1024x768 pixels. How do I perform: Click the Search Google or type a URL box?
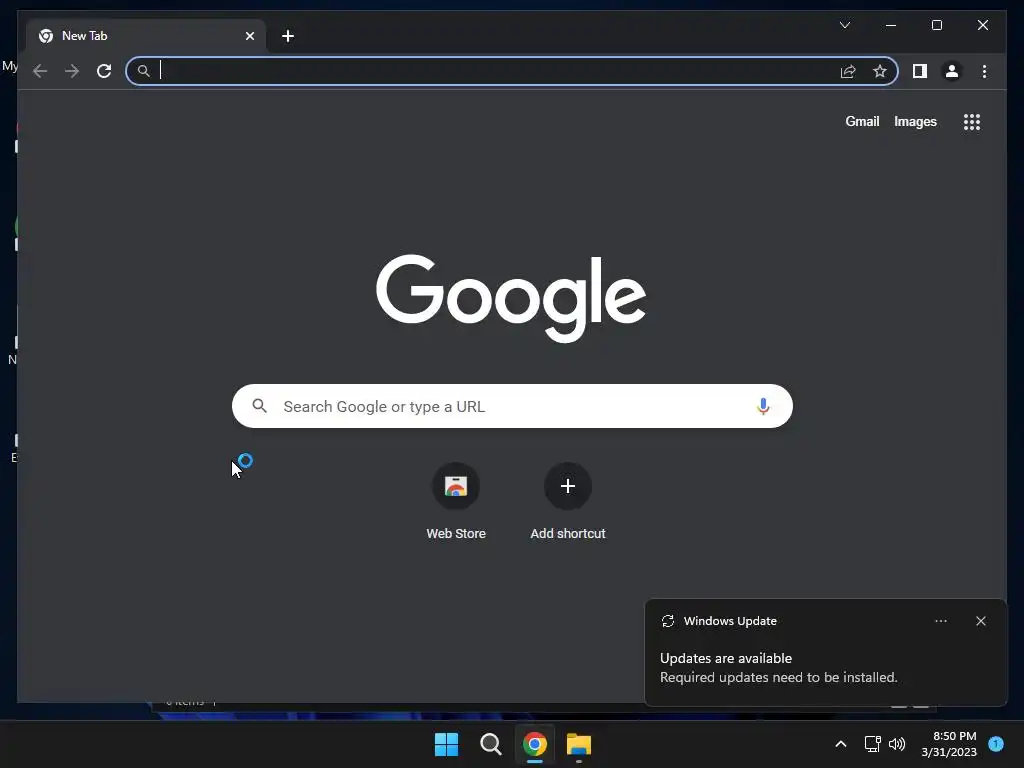pos(512,406)
